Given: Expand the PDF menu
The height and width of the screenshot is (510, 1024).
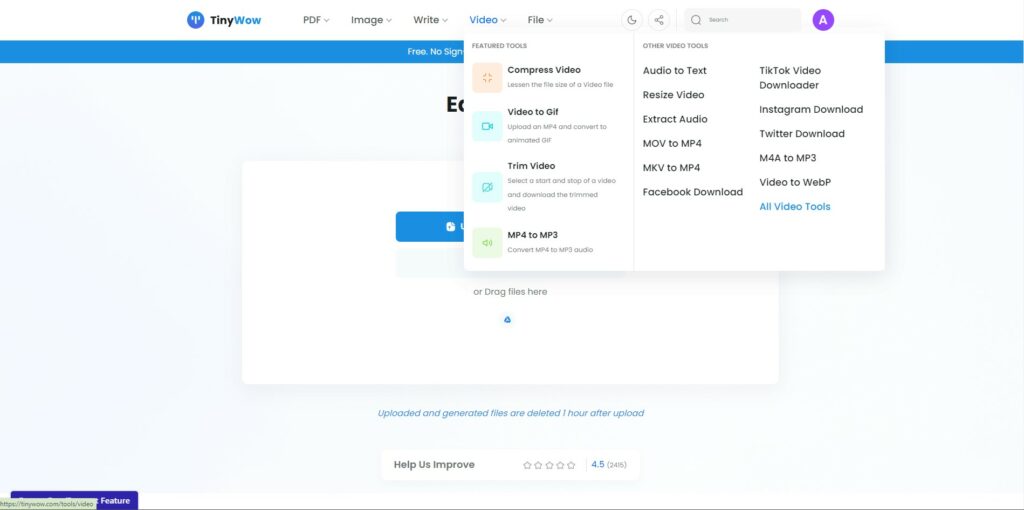Looking at the screenshot, I should (x=316, y=20).
